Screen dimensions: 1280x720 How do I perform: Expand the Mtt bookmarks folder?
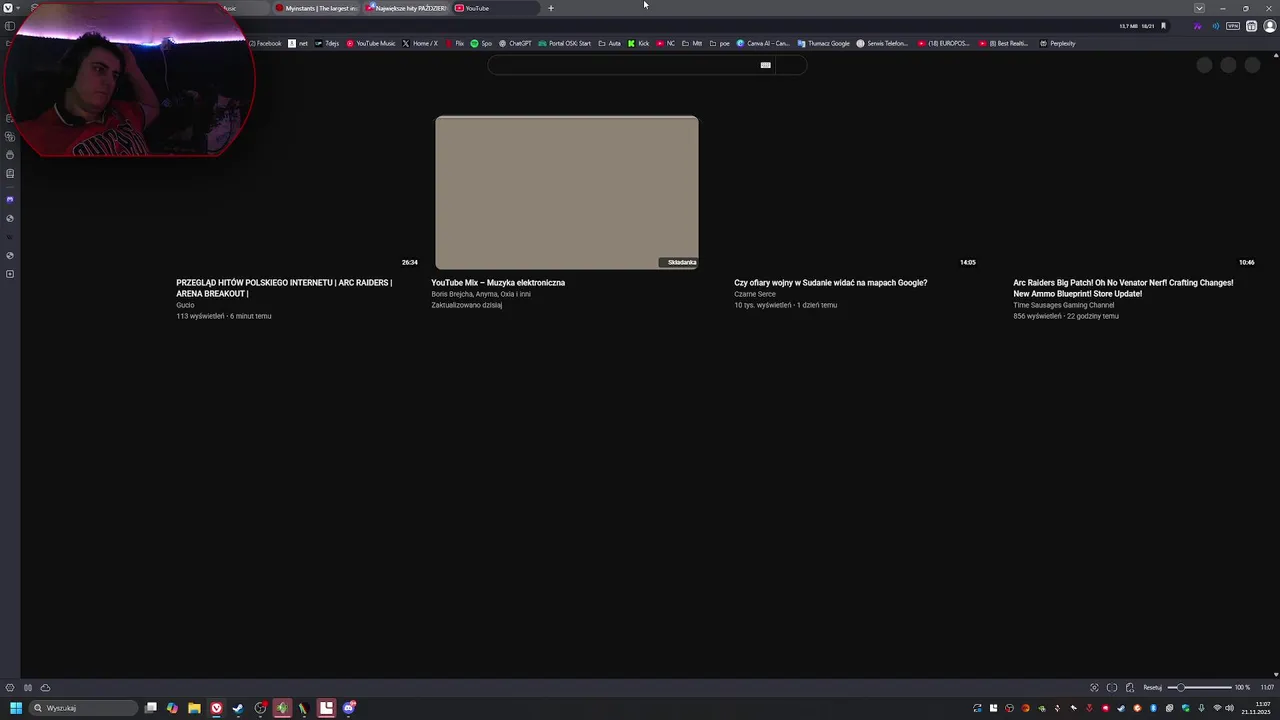[692, 43]
